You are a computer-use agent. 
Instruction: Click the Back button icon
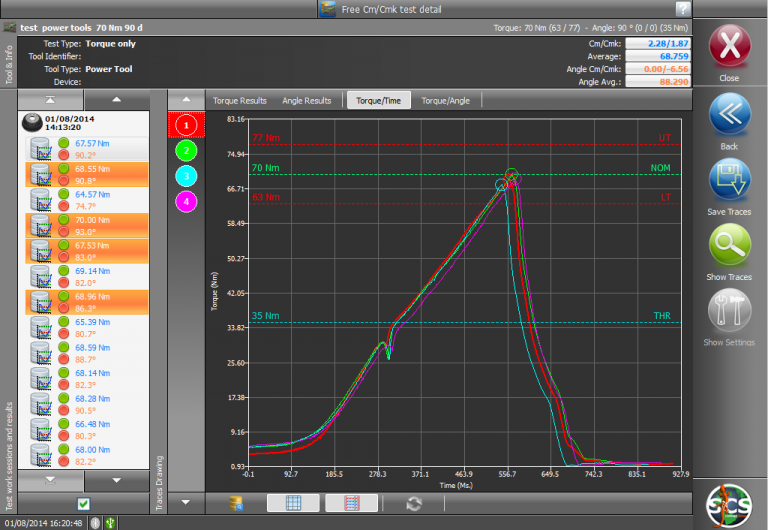[x=729, y=114]
